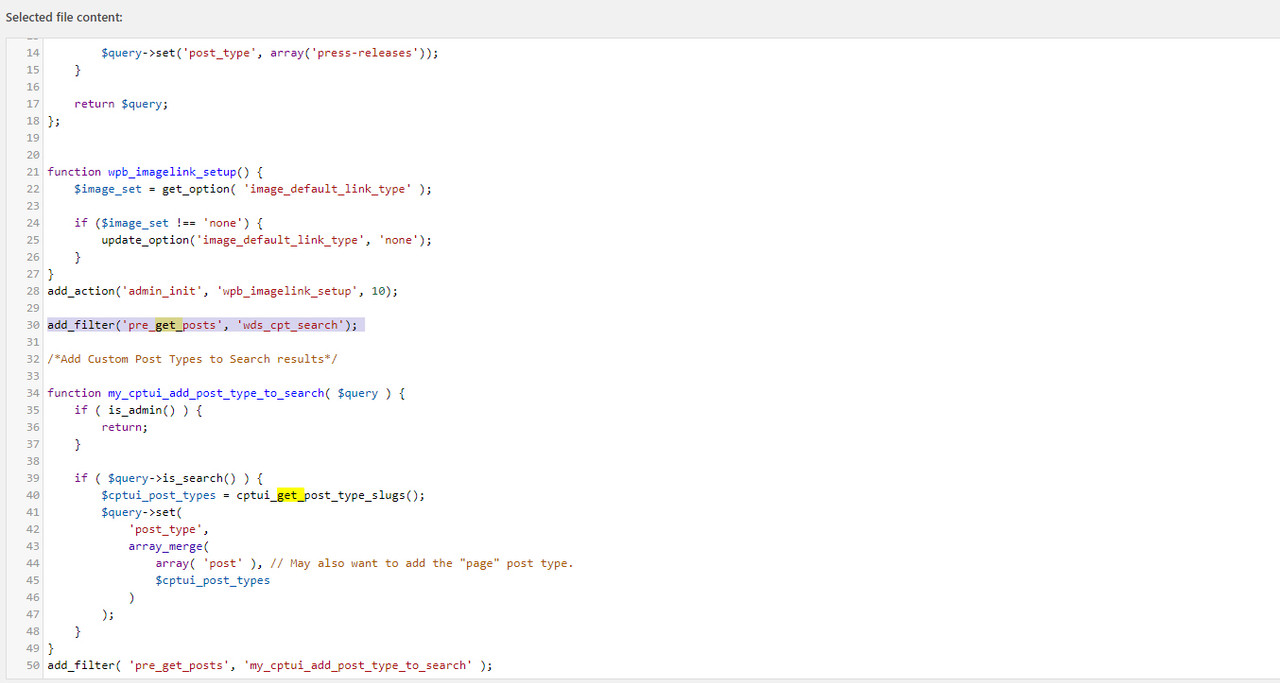Click line number 14 in the gutter
Screen dimensions: 1280x683
(33, 52)
